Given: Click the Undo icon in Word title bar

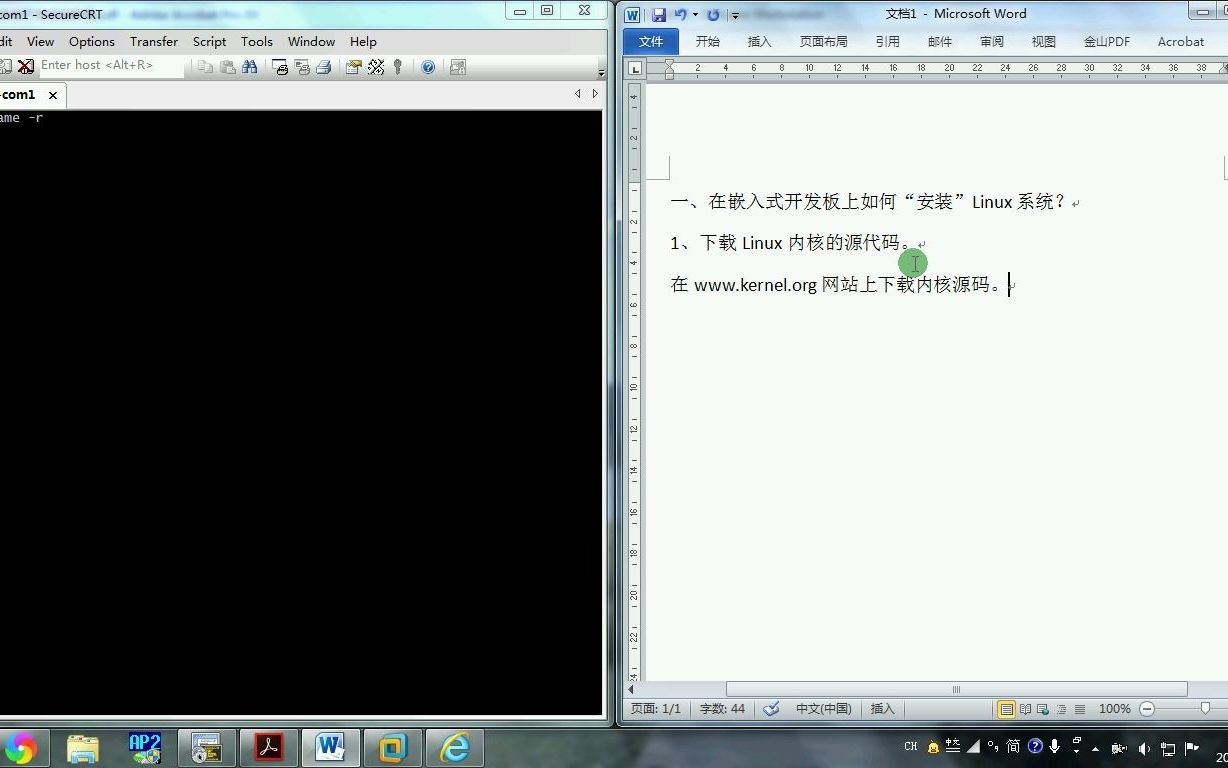Looking at the screenshot, I should pos(681,14).
